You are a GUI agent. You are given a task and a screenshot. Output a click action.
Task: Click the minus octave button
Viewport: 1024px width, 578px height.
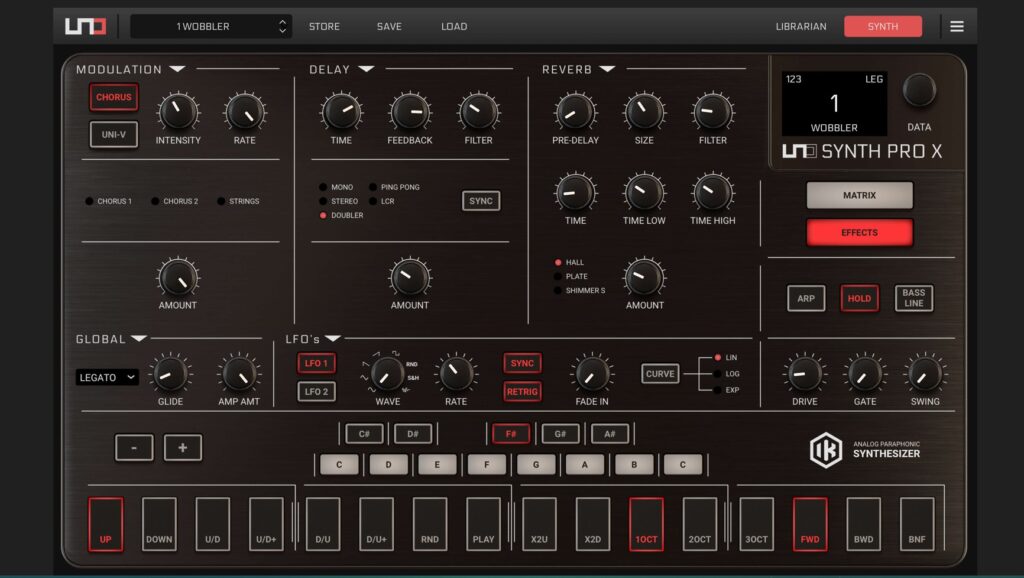click(x=134, y=447)
